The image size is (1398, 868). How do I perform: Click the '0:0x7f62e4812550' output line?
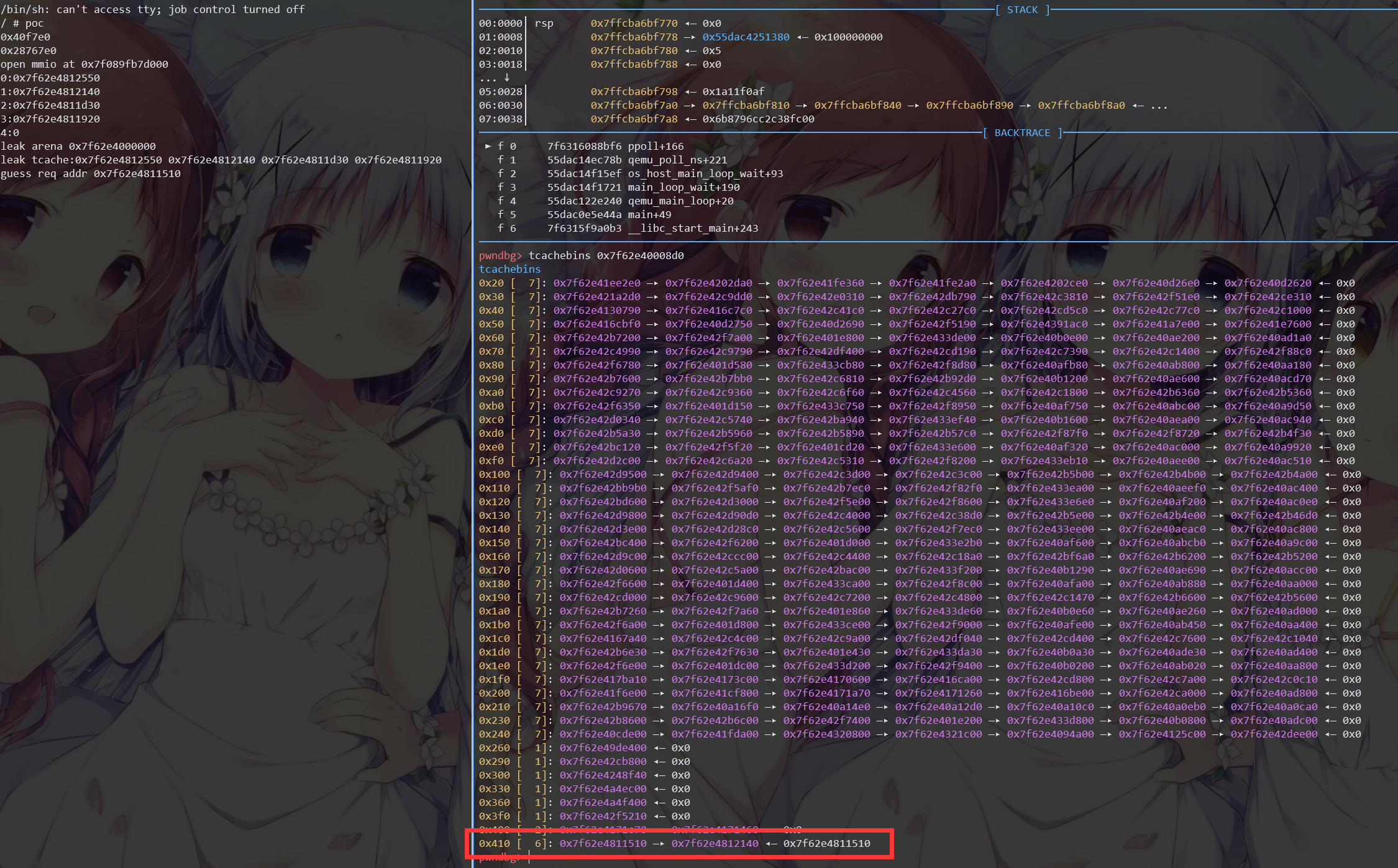50,78
